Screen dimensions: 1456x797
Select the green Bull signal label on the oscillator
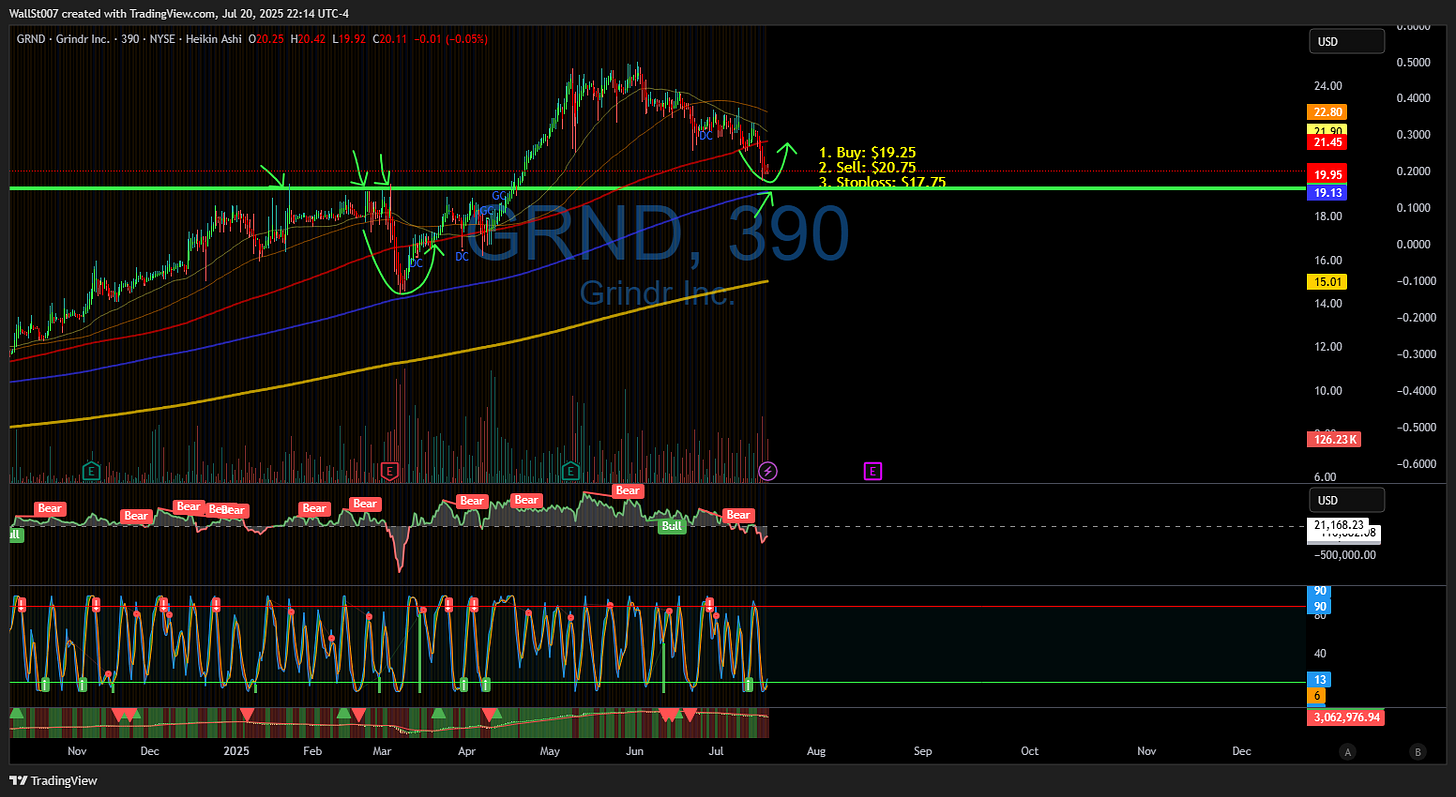click(x=671, y=525)
